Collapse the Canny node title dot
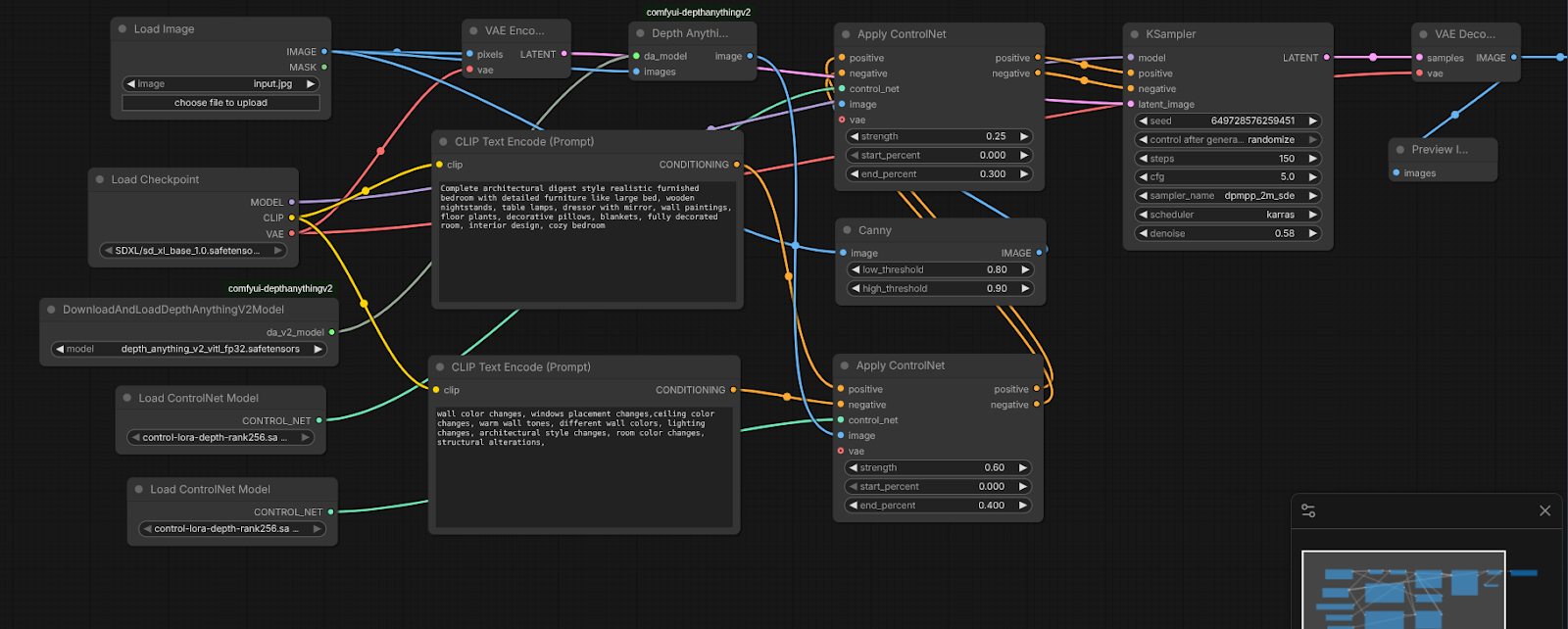 tap(847, 230)
